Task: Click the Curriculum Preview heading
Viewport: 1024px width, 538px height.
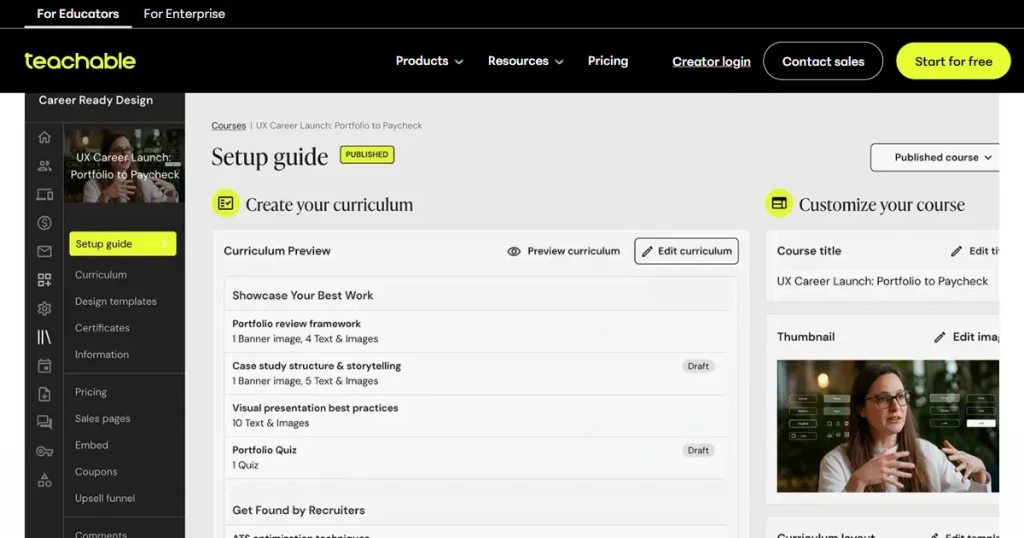Action: 277,251
